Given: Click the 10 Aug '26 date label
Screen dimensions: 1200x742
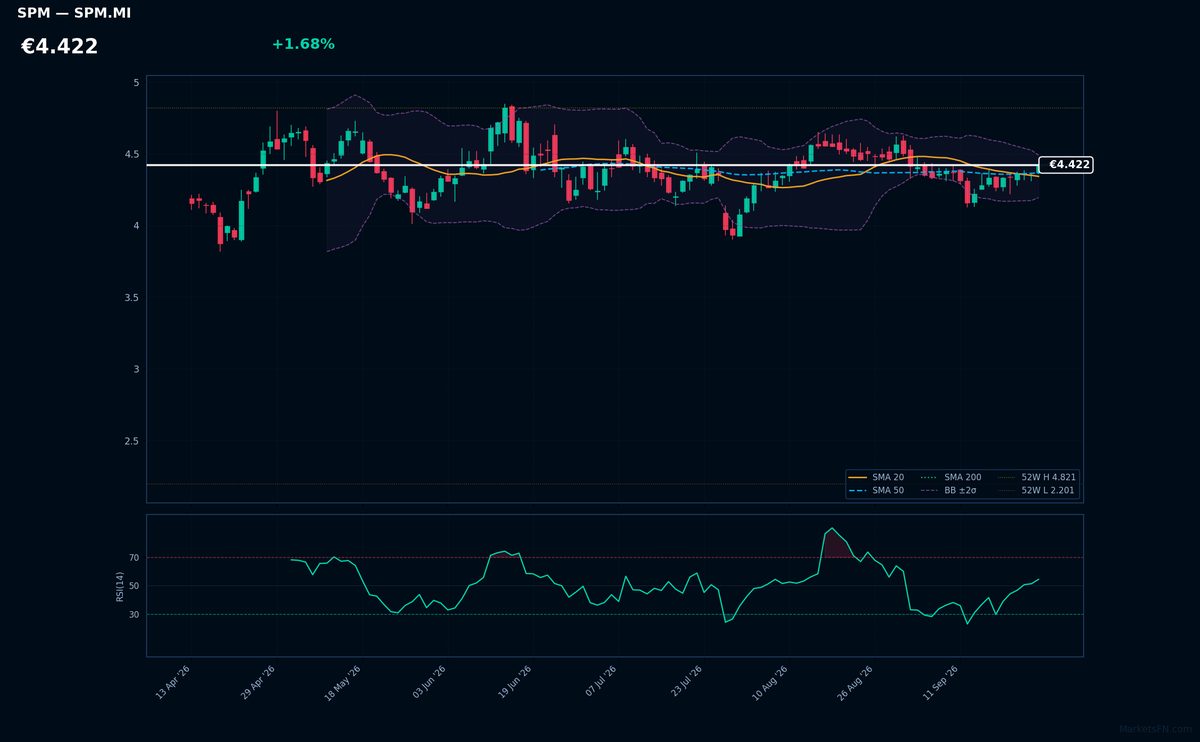Looking at the screenshot, I should [x=769, y=682].
